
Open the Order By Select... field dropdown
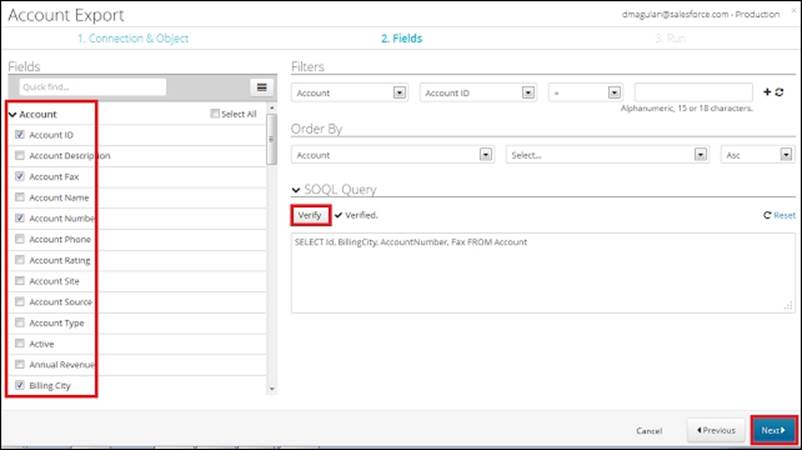pos(602,155)
